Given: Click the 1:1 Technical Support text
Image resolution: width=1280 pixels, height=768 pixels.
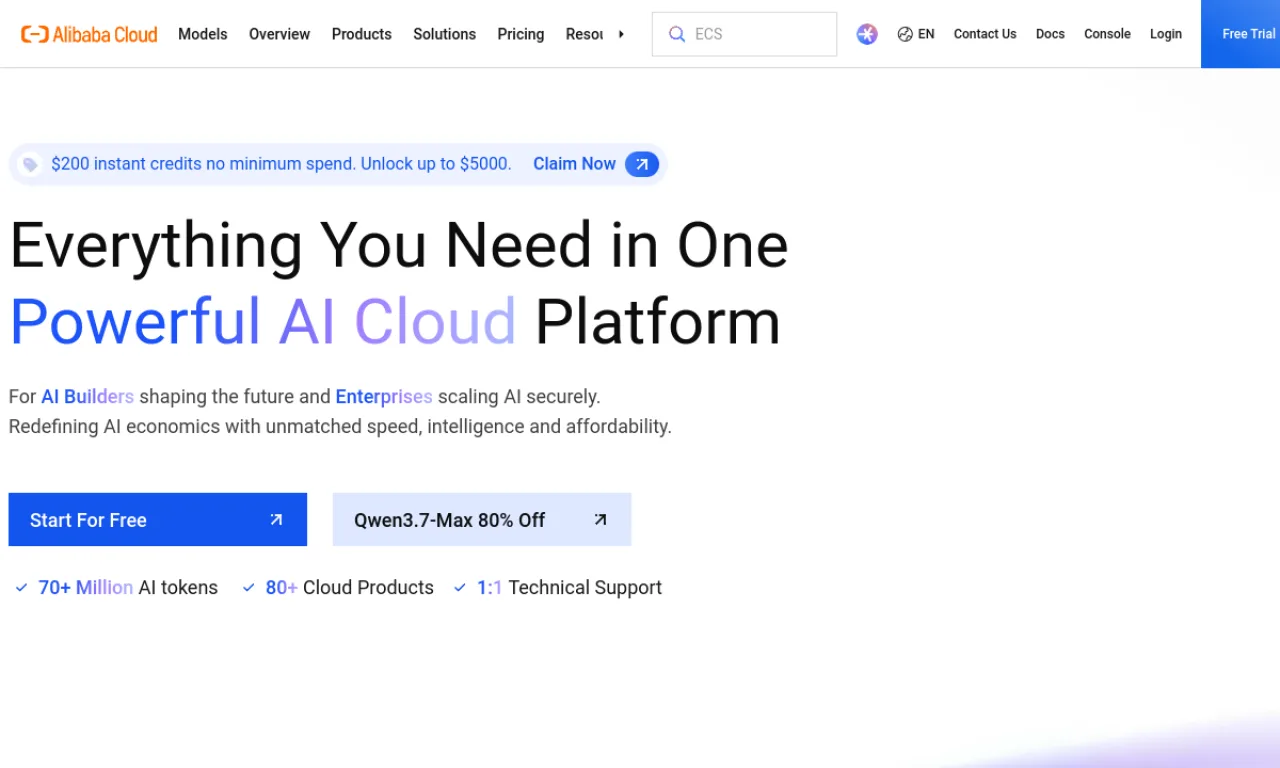Looking at the screenshot, I should pyautogui.click(x=569, y=588).
